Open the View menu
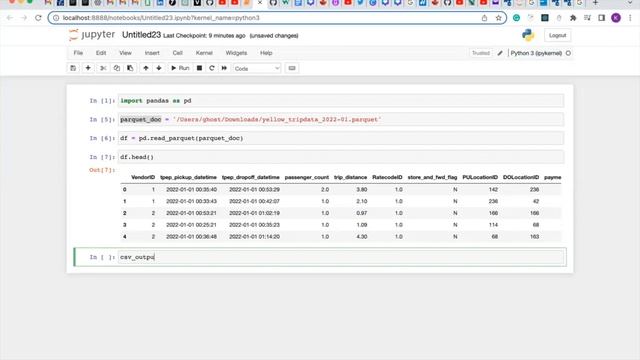The image size is (640, 360). coord(125,53)
